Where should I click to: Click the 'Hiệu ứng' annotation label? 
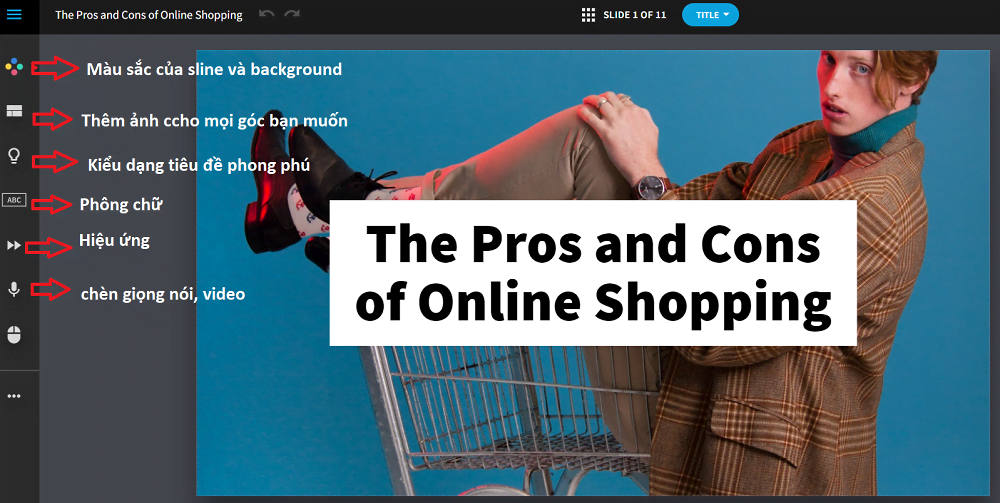click(x=114, y=240)
